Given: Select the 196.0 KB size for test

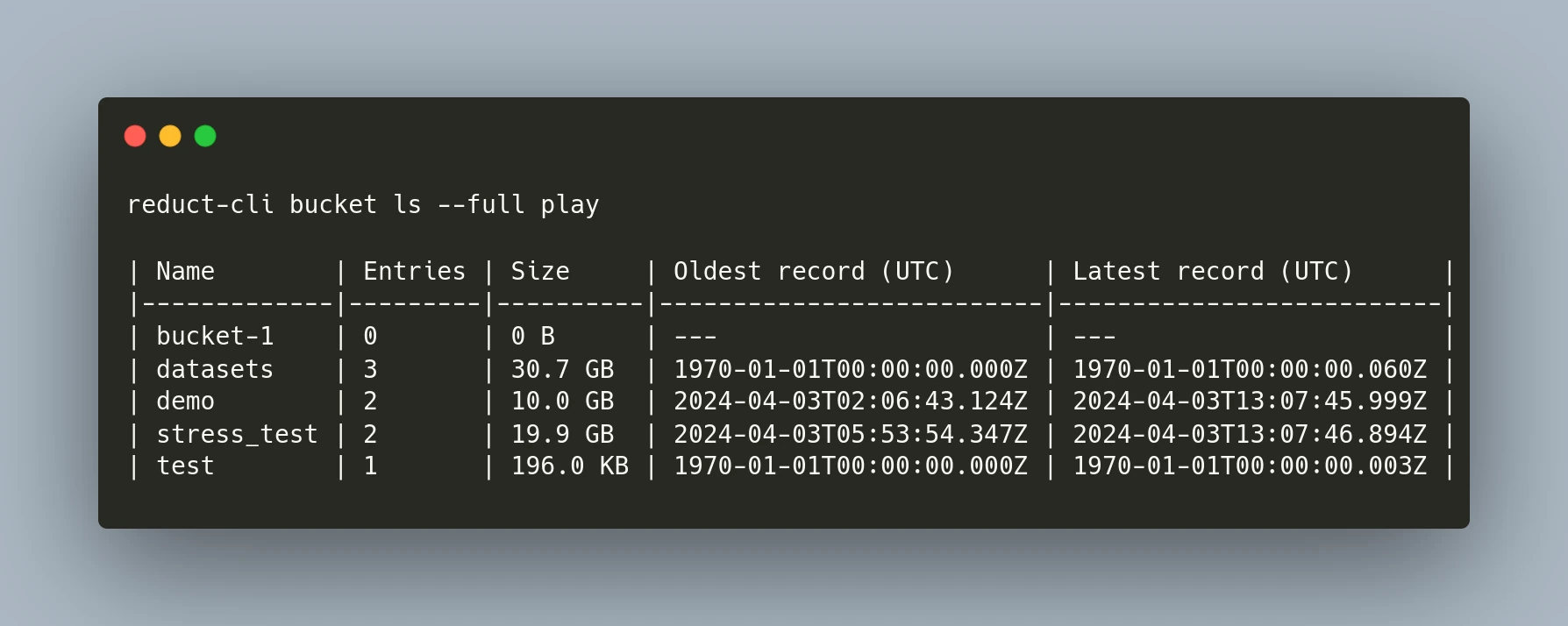Looking at the screenshot, I should 570,466.
